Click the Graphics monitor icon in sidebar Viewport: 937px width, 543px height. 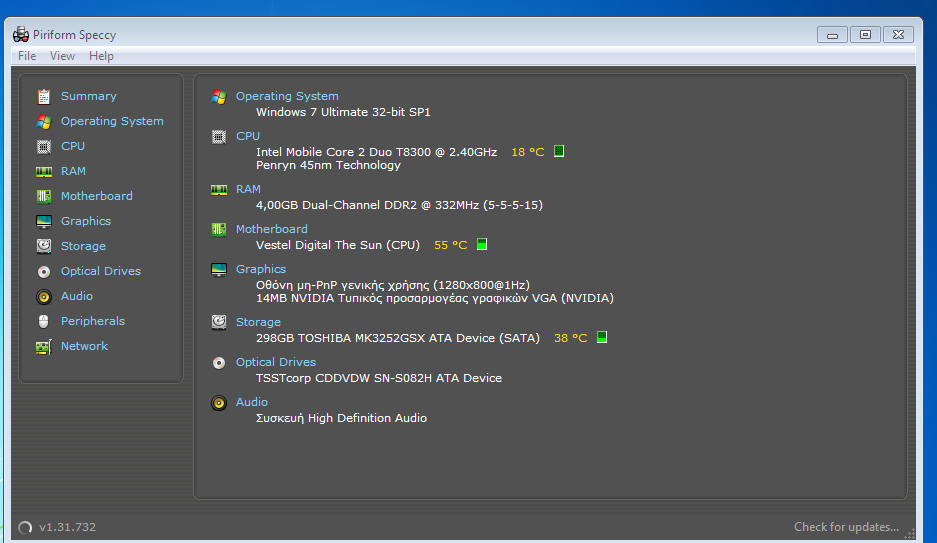[44, 222]
